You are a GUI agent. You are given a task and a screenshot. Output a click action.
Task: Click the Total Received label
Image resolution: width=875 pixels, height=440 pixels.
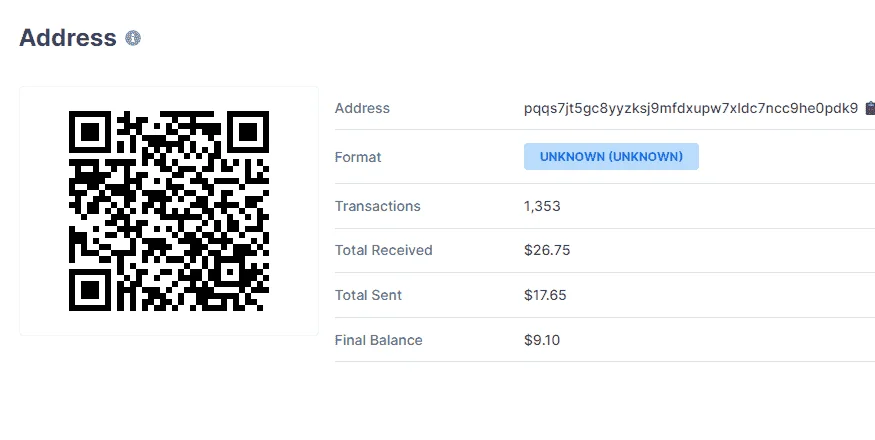coord(383,250)
